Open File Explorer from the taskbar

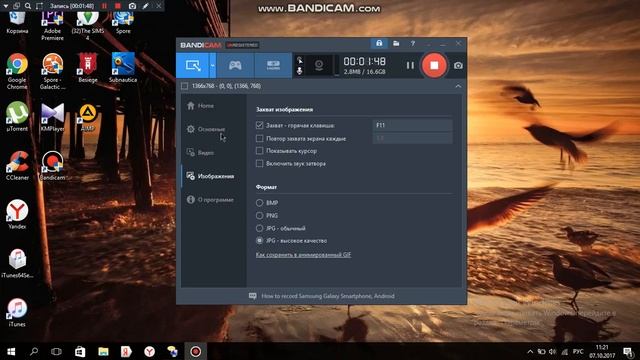click(x=103, y=351)
